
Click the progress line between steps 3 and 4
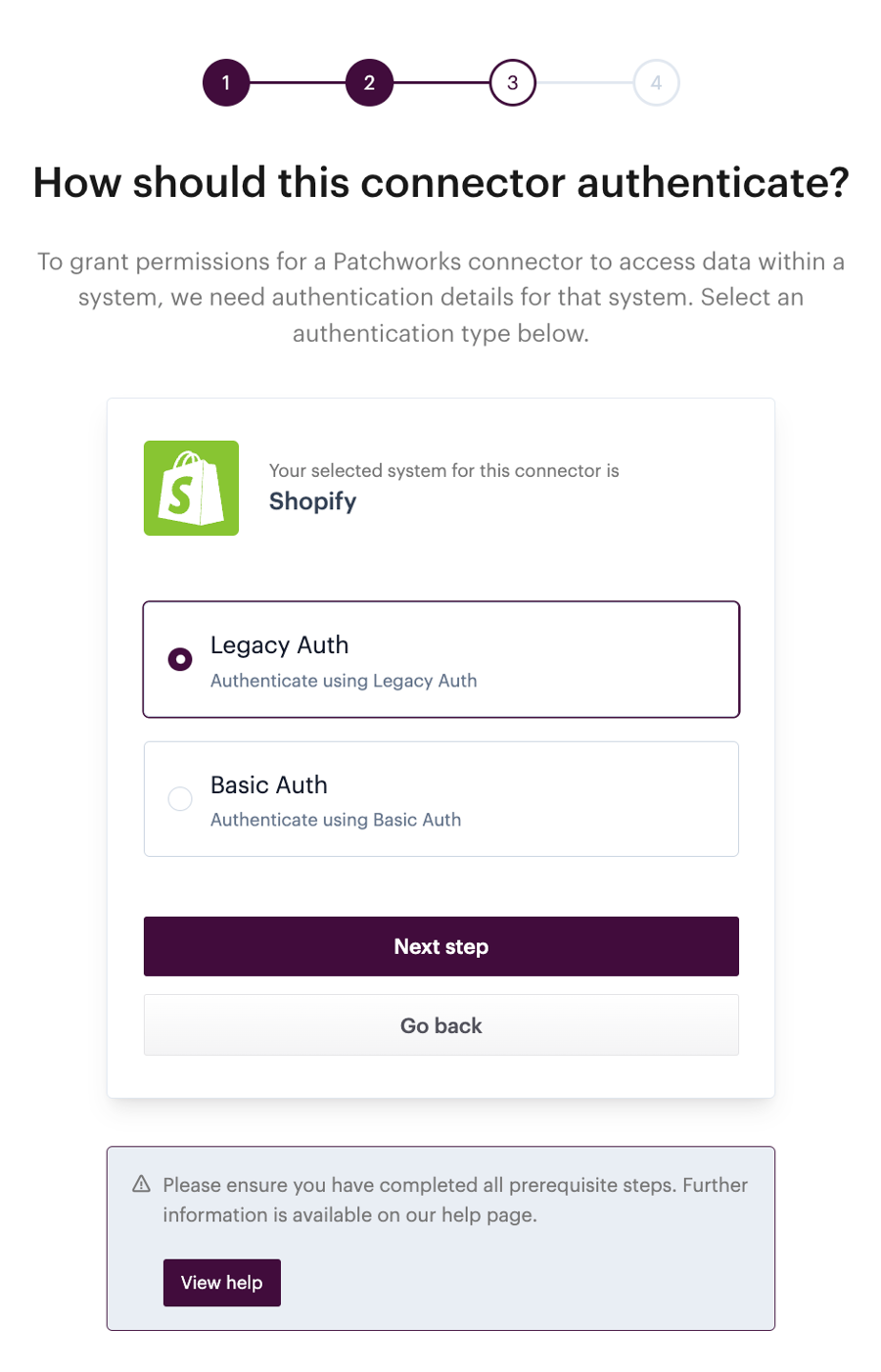point(584,82)
